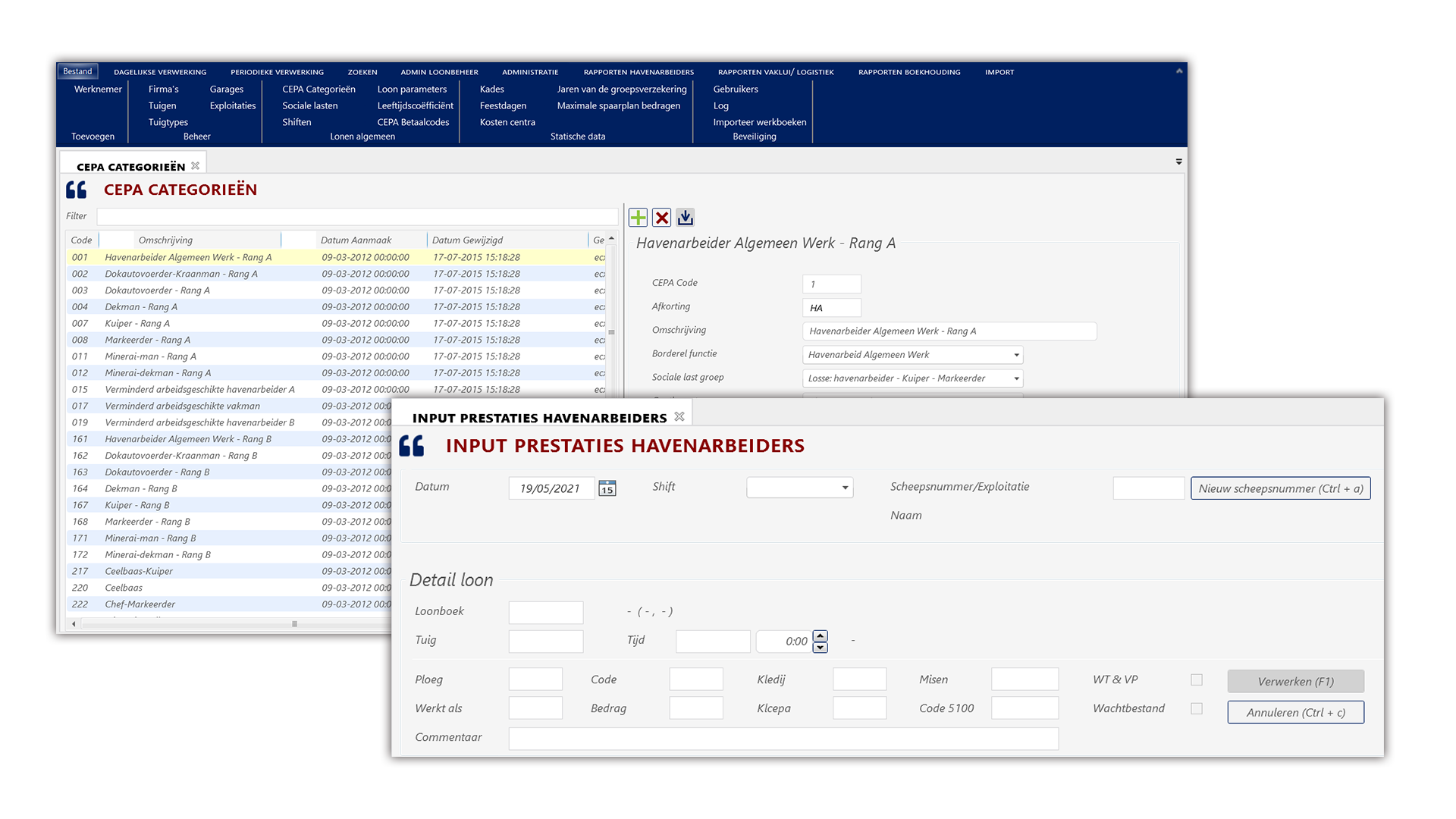Open Garages in the ribbon
Image resolution: width=1456 pixels, height=819 pixels.
226,89
